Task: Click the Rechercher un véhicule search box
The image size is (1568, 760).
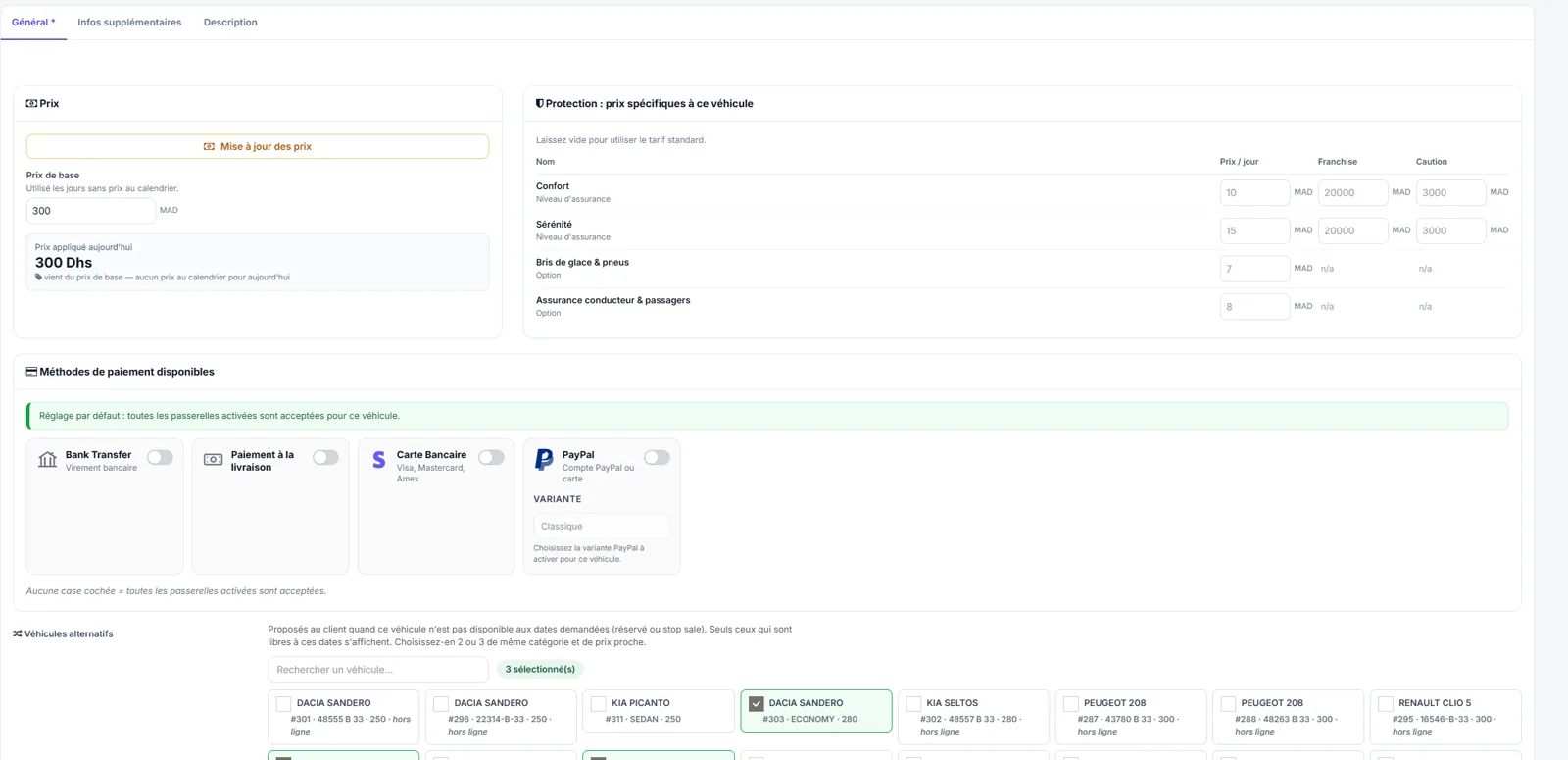Action: tap(378, 670)
